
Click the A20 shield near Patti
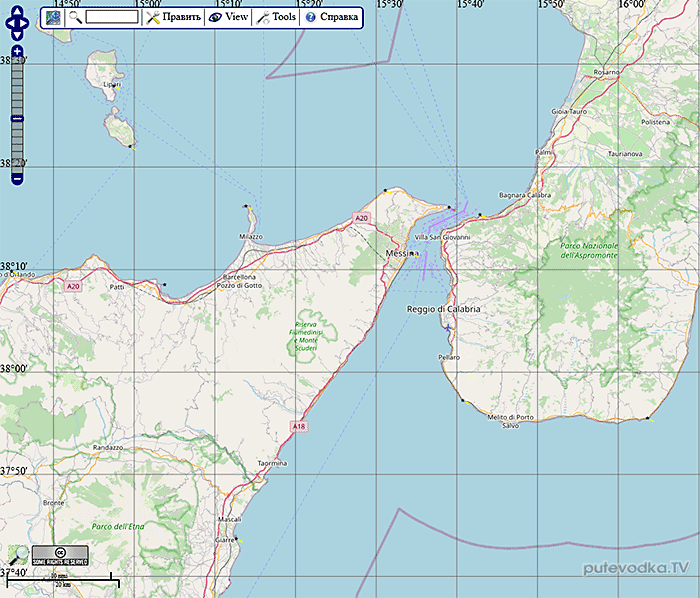point(73,287)
